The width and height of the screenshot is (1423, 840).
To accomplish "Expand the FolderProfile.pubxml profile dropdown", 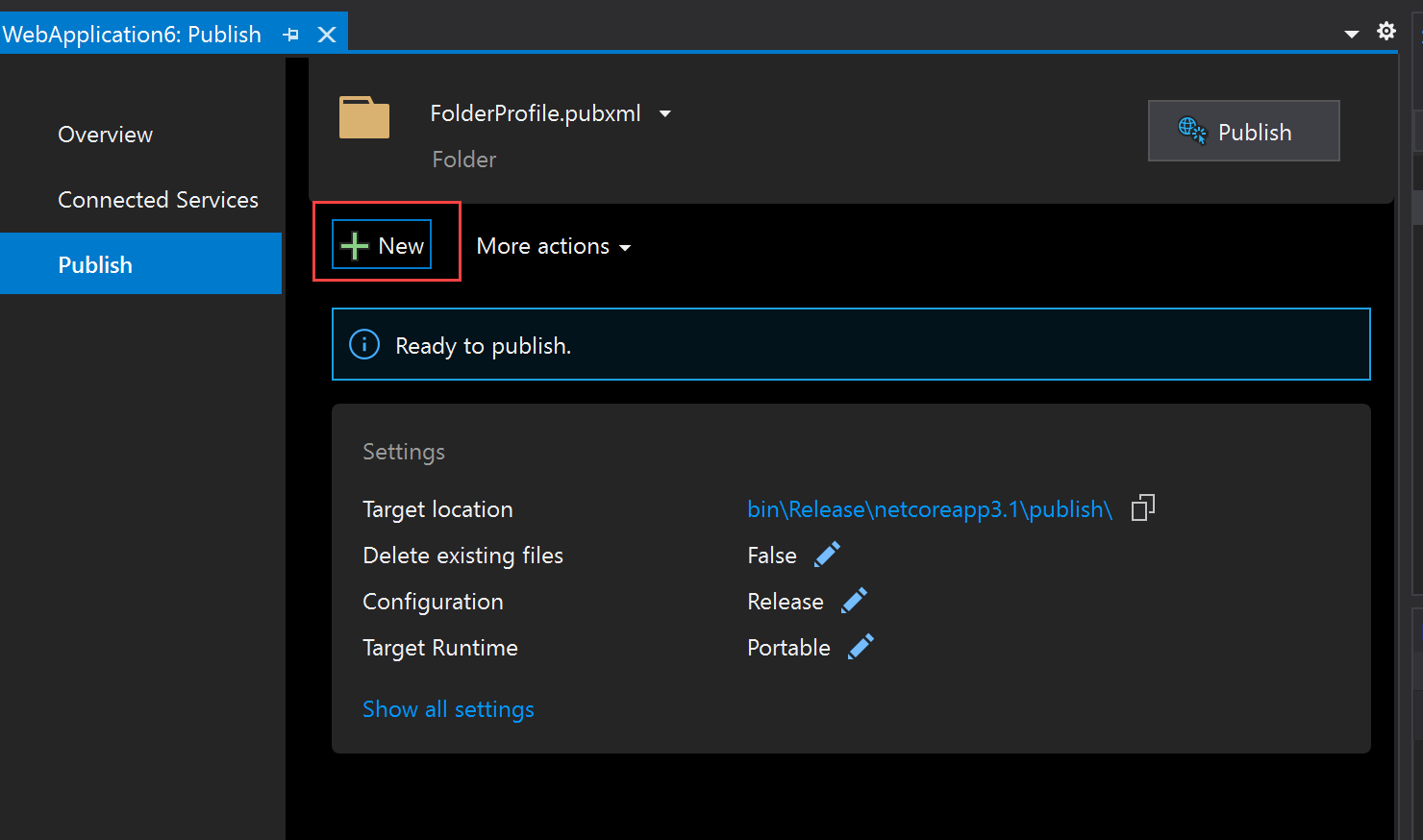I will point(664,113).
